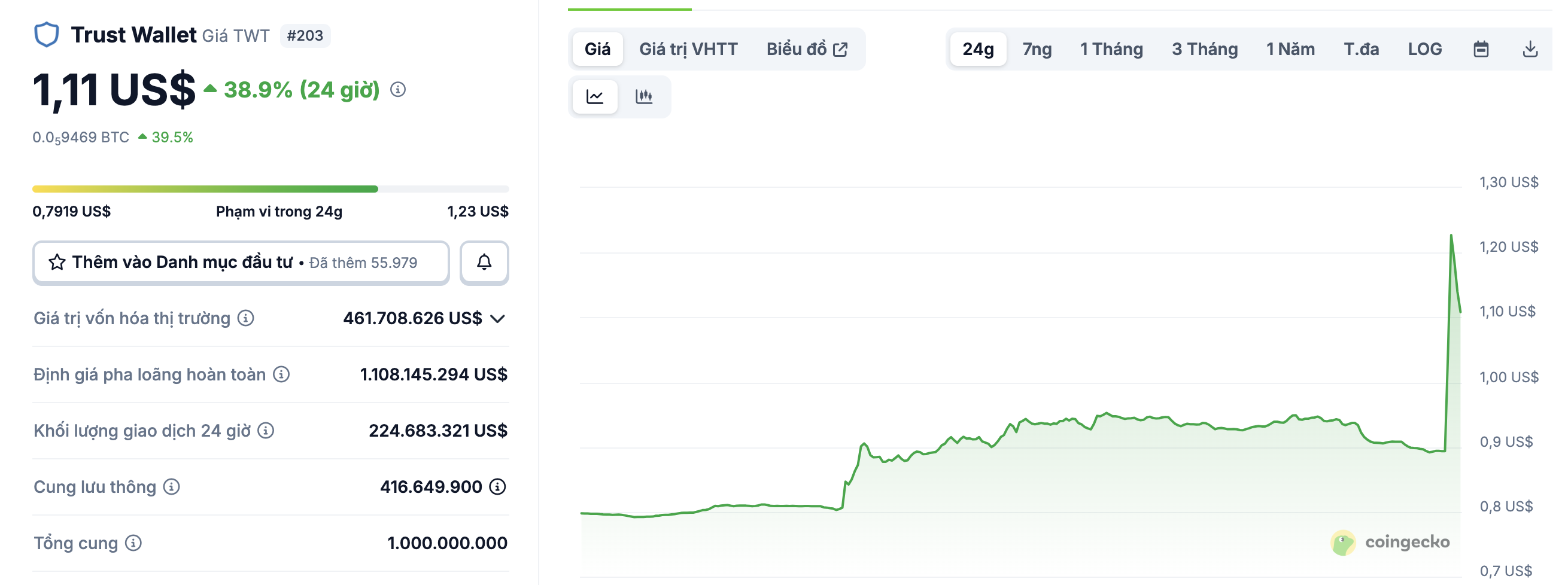Image resolution: width=1568 pixels, height=585 pixels.
Task: Click the price alert bell icon
Action: click(x=484, y=263)
